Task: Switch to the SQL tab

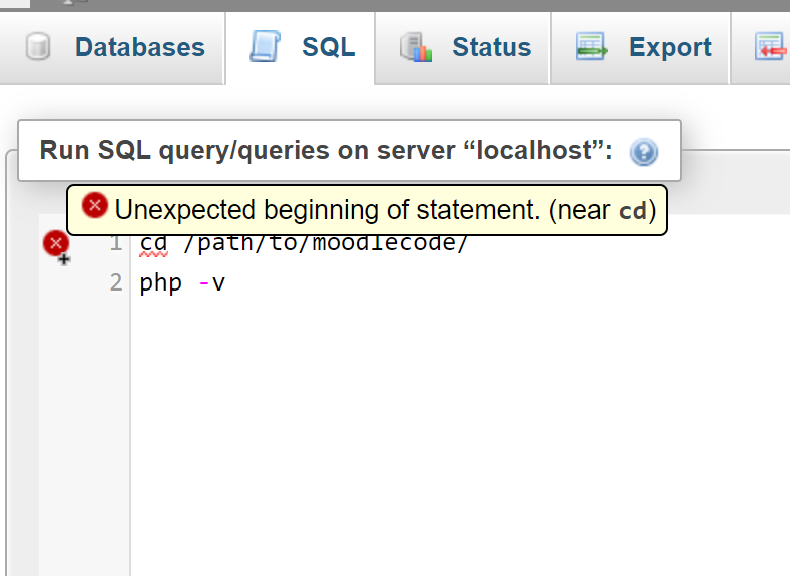Action: 300,48
